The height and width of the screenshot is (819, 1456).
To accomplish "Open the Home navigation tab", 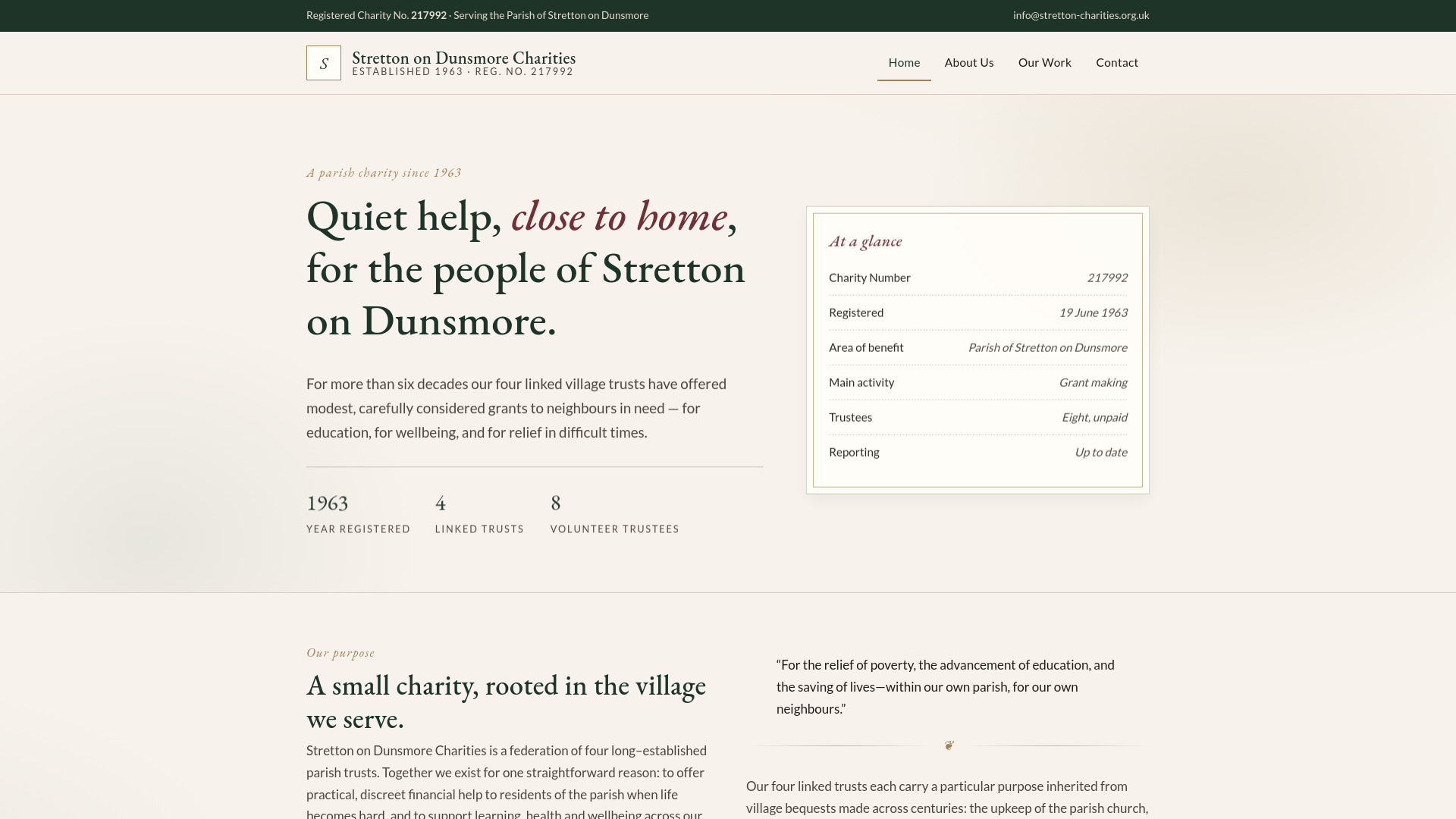I will click(904, 63).
